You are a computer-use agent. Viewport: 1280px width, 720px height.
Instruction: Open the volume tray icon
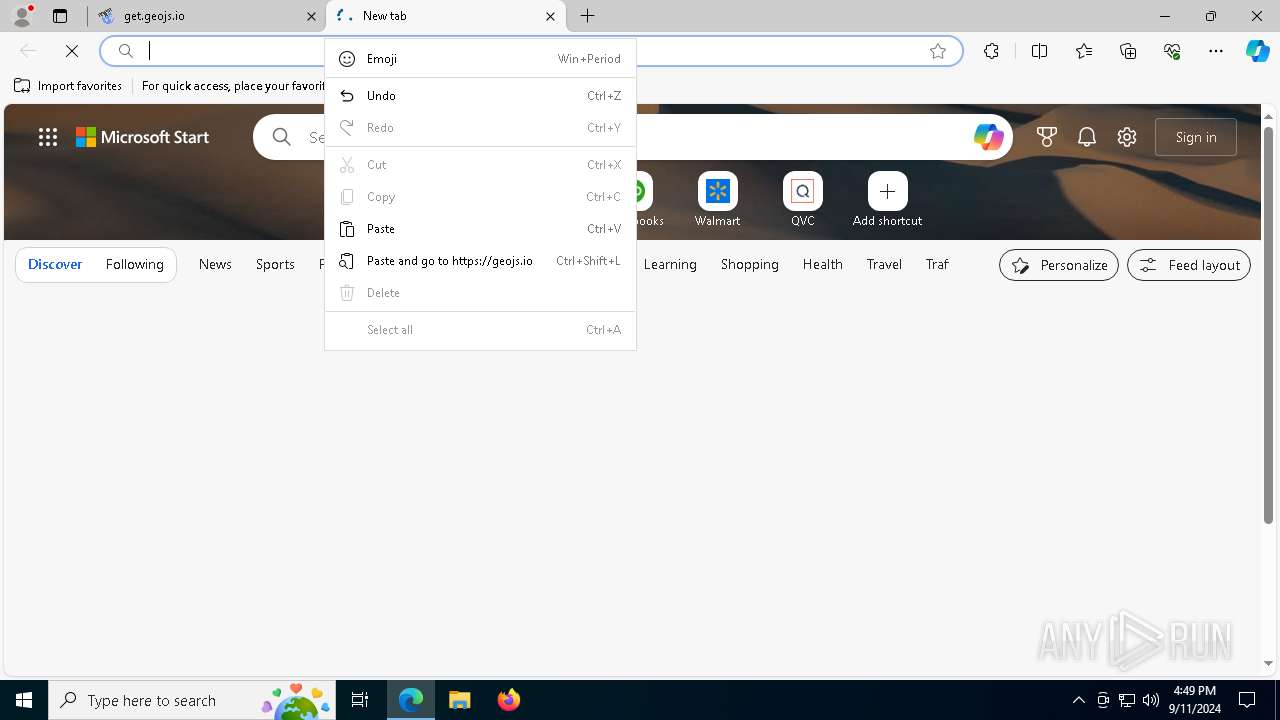1151,700
